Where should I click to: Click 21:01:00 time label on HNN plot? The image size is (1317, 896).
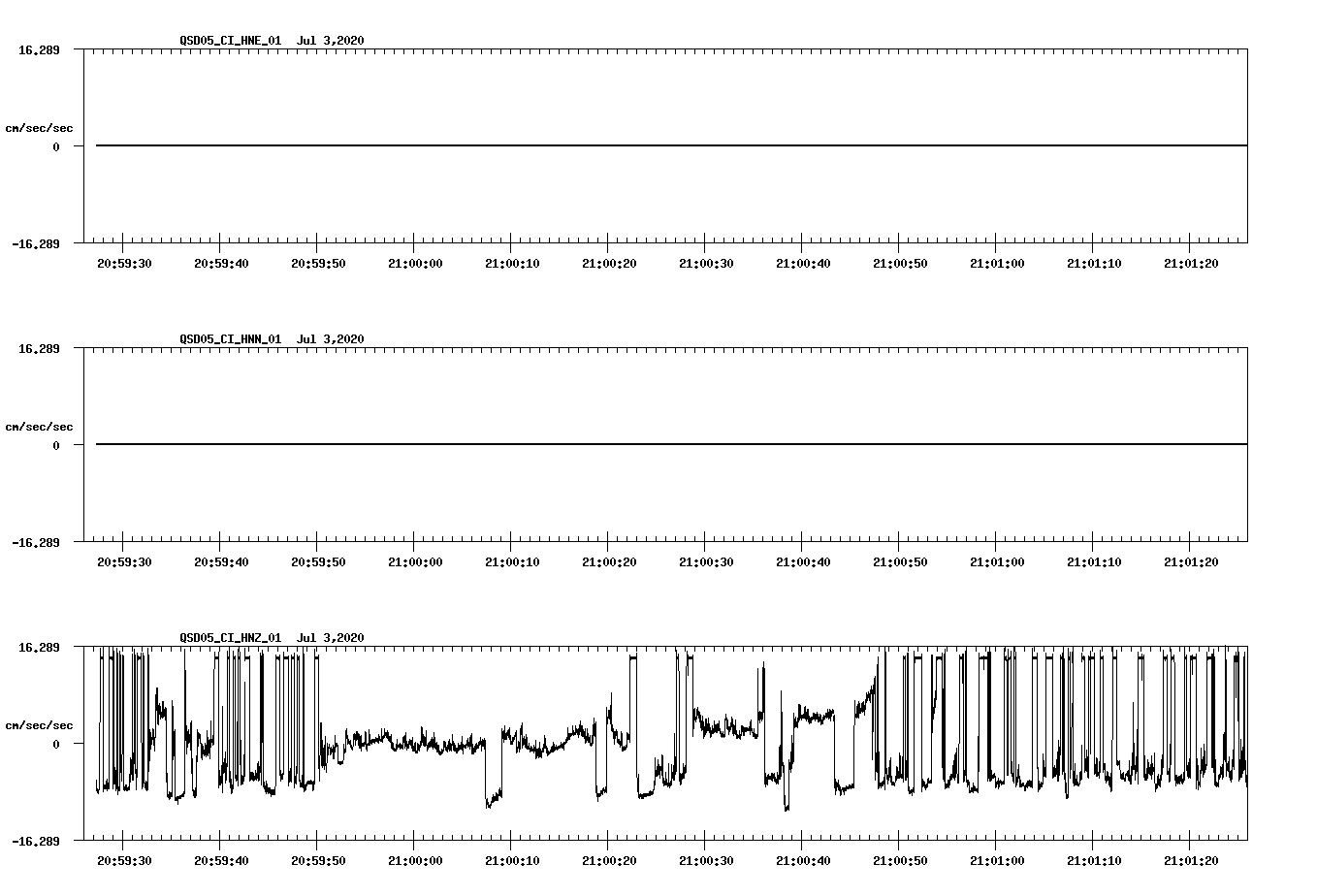[997, 562]
